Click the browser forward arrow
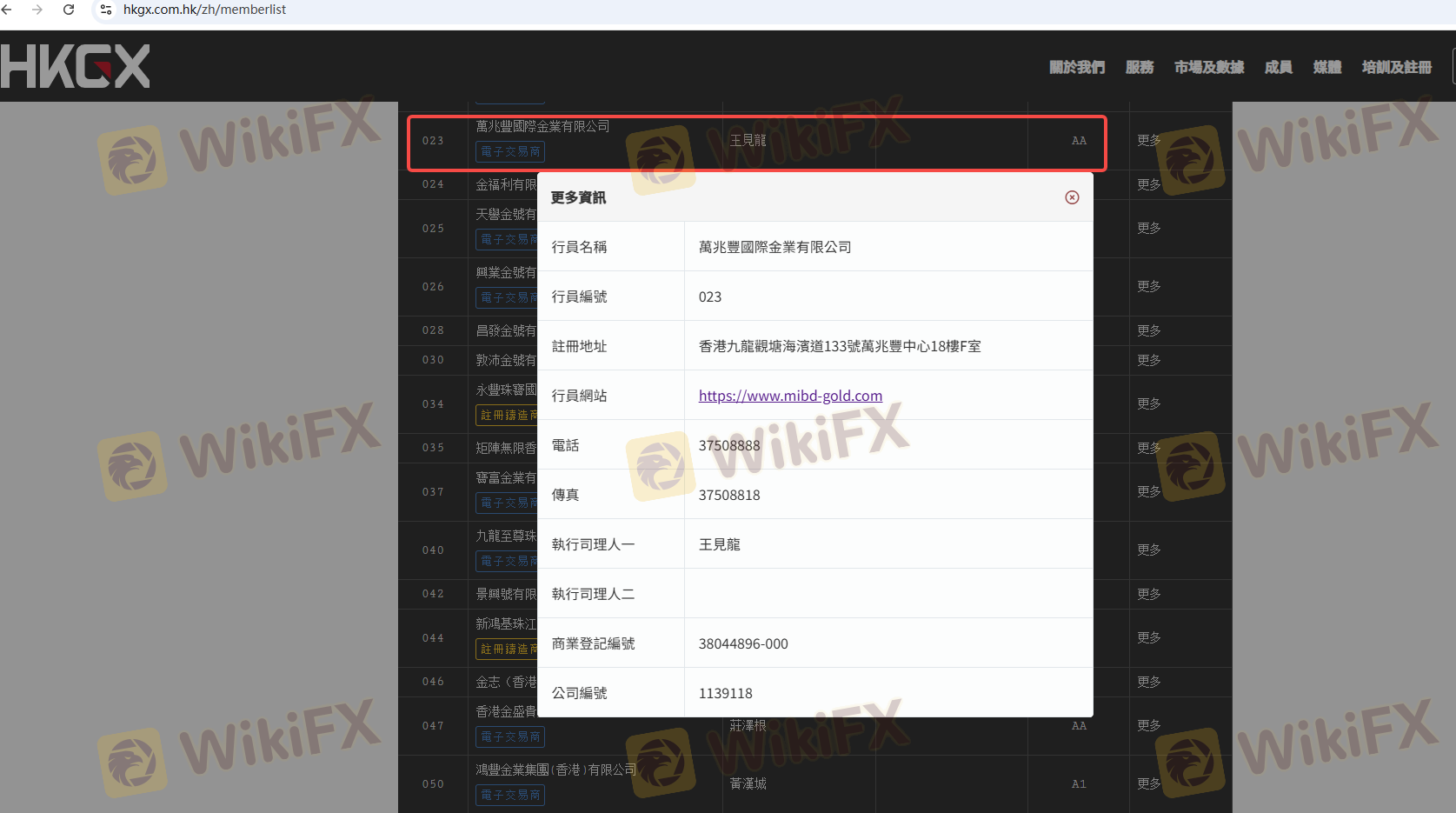 37,10
